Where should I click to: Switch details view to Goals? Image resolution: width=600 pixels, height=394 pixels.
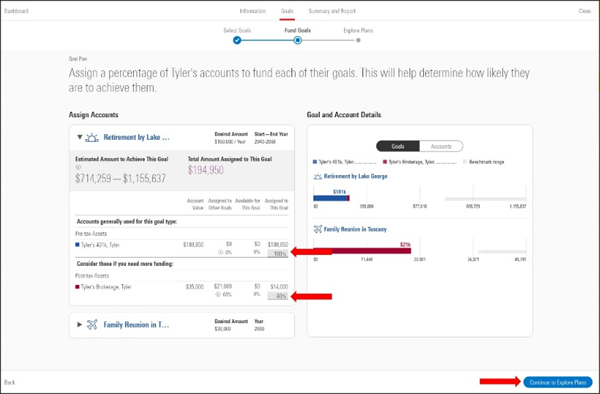click(398, 146)
